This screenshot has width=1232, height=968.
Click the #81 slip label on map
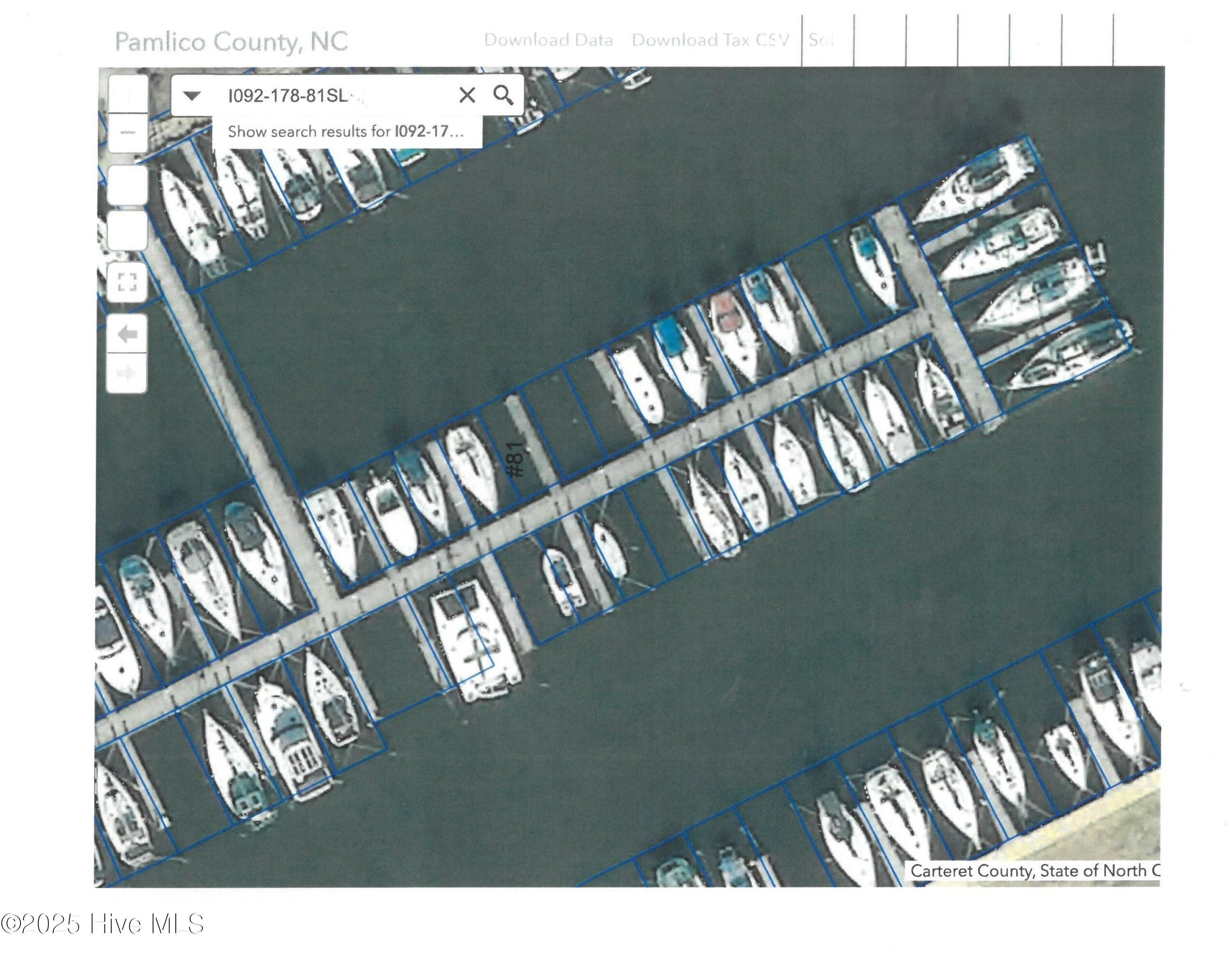point(515,459)
